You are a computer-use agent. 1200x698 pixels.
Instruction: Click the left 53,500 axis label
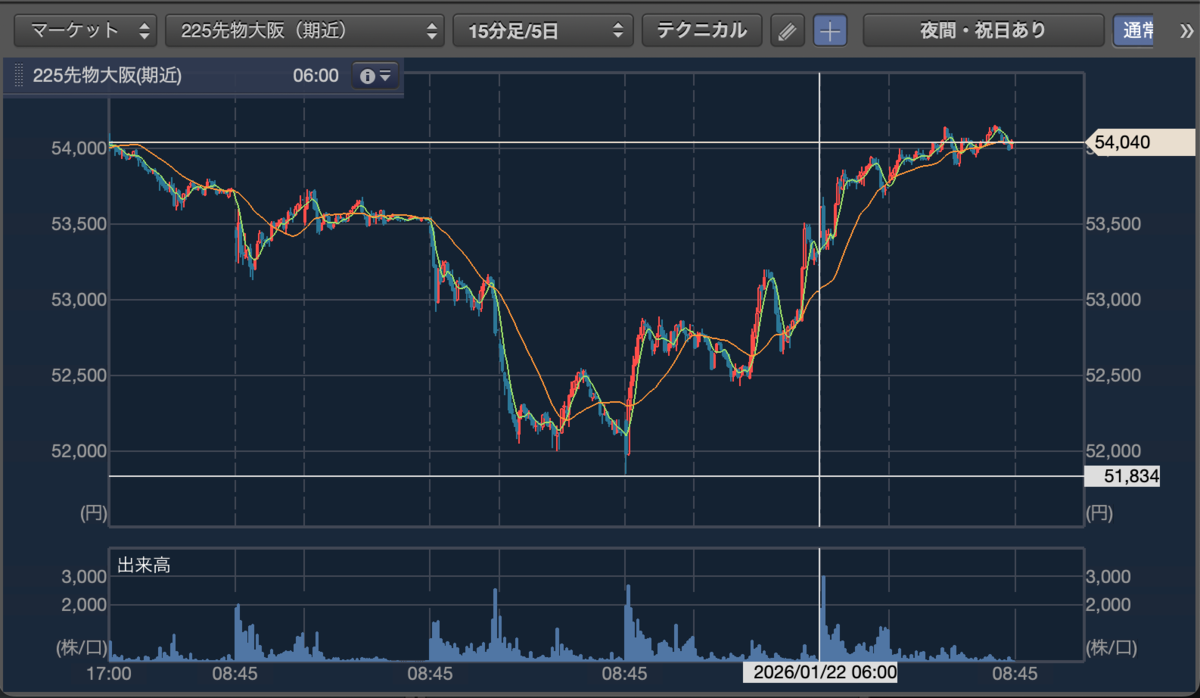pyautogui.click(x=77, y=224)
